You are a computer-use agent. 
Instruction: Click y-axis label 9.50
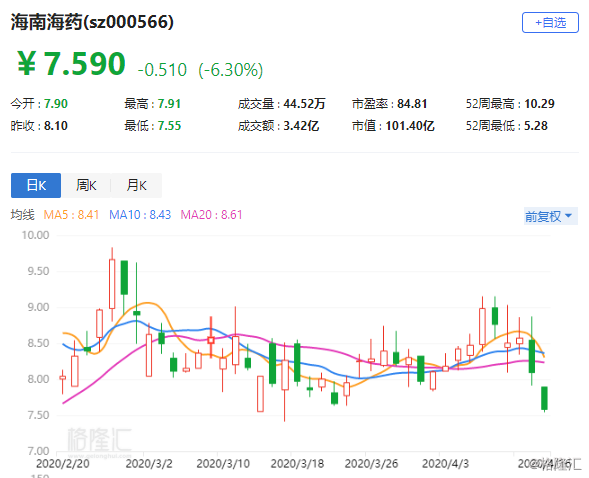(38, 271)
